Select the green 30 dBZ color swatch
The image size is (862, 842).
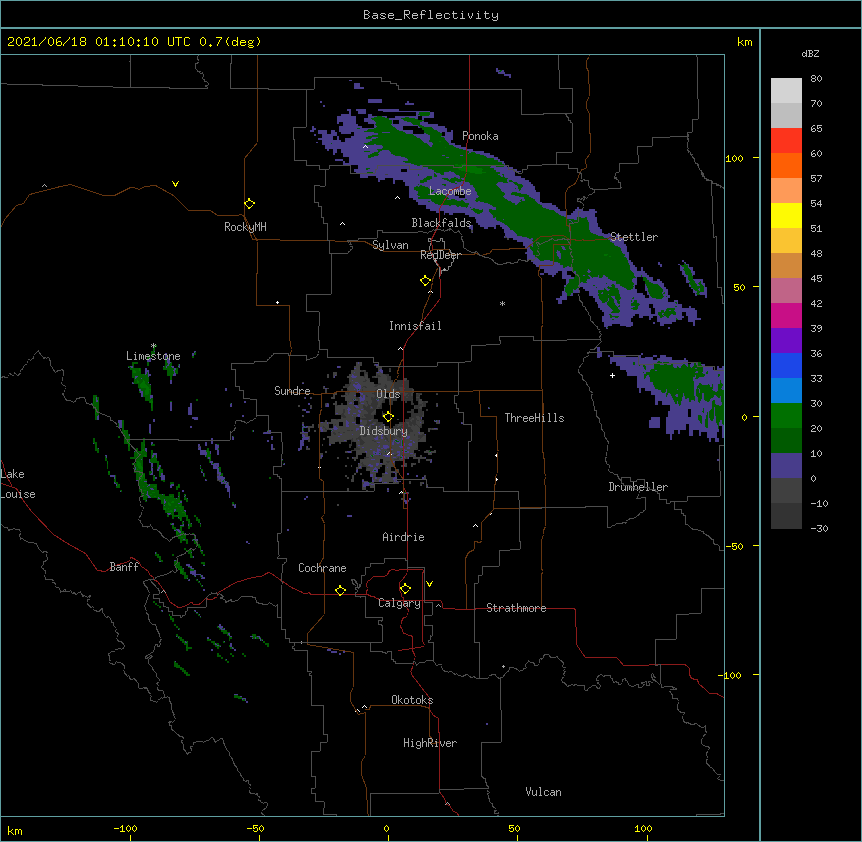tap(786, 416)
